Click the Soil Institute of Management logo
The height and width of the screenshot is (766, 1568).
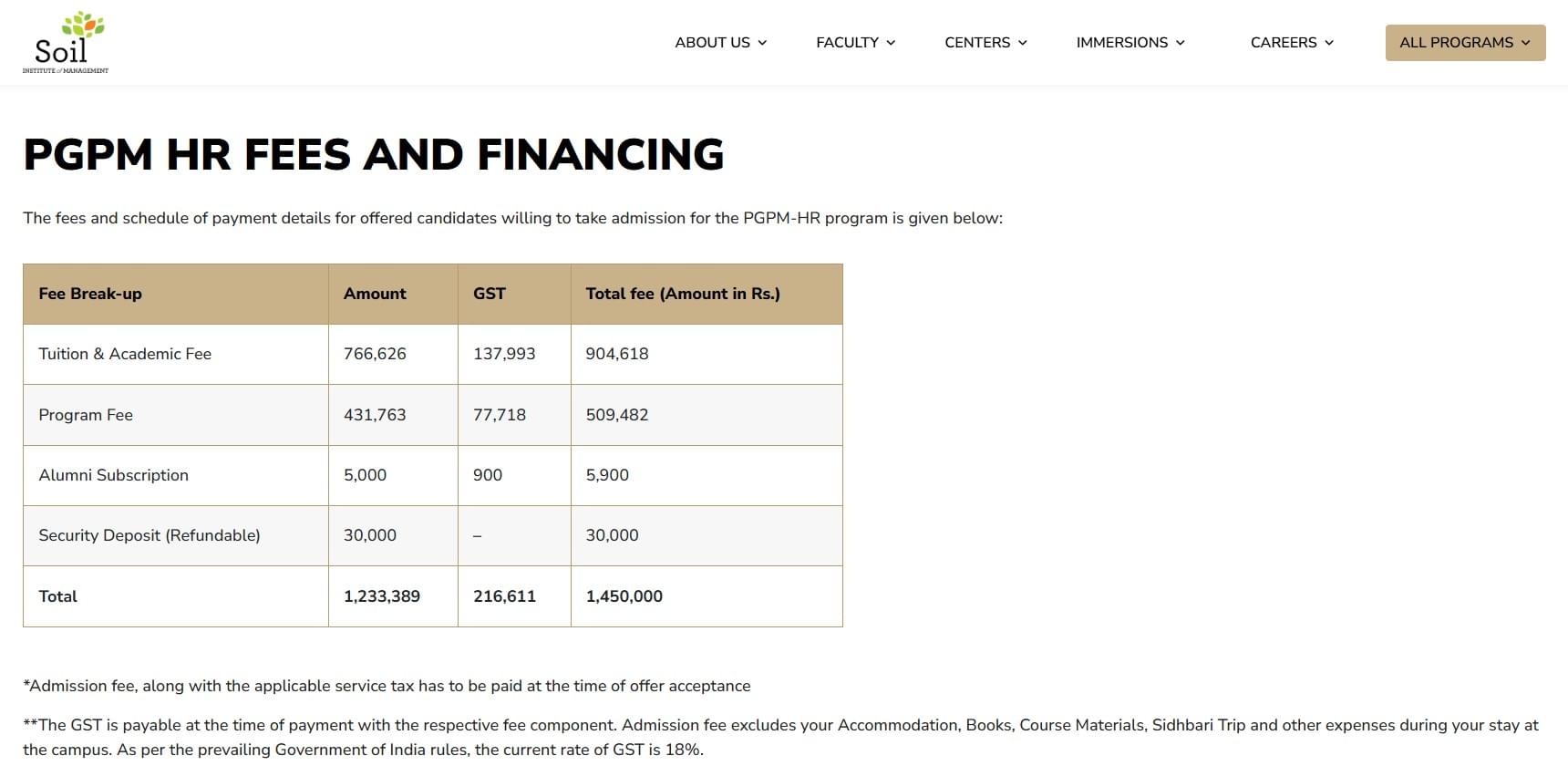pos(66,42)
